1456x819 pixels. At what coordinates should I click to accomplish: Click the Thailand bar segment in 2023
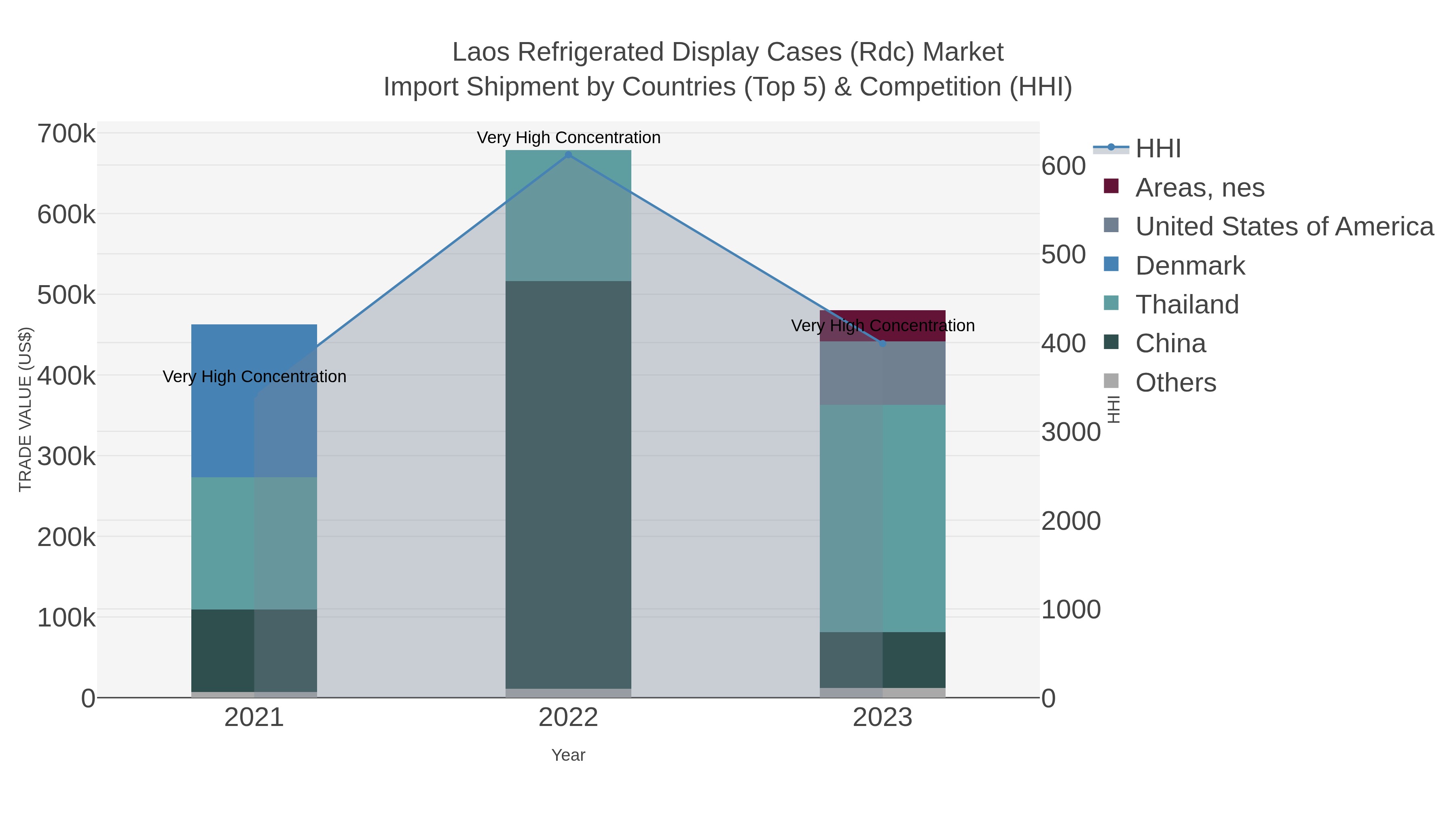tap(882, 518)
